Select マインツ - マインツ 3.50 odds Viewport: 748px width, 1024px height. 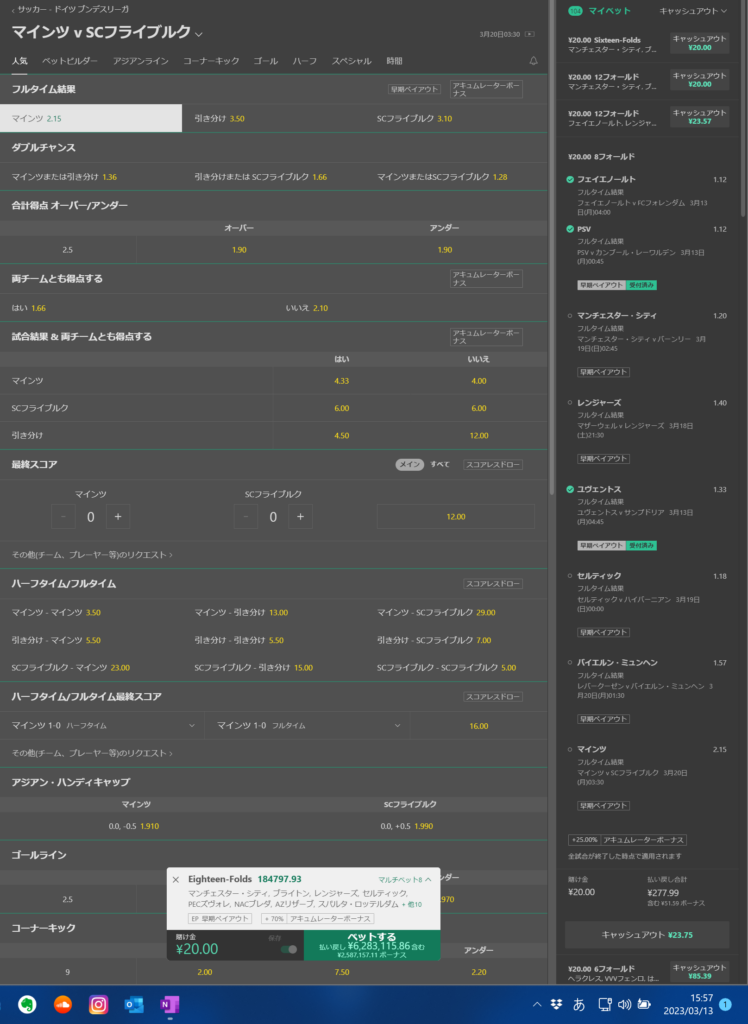[x=91, y=613]
